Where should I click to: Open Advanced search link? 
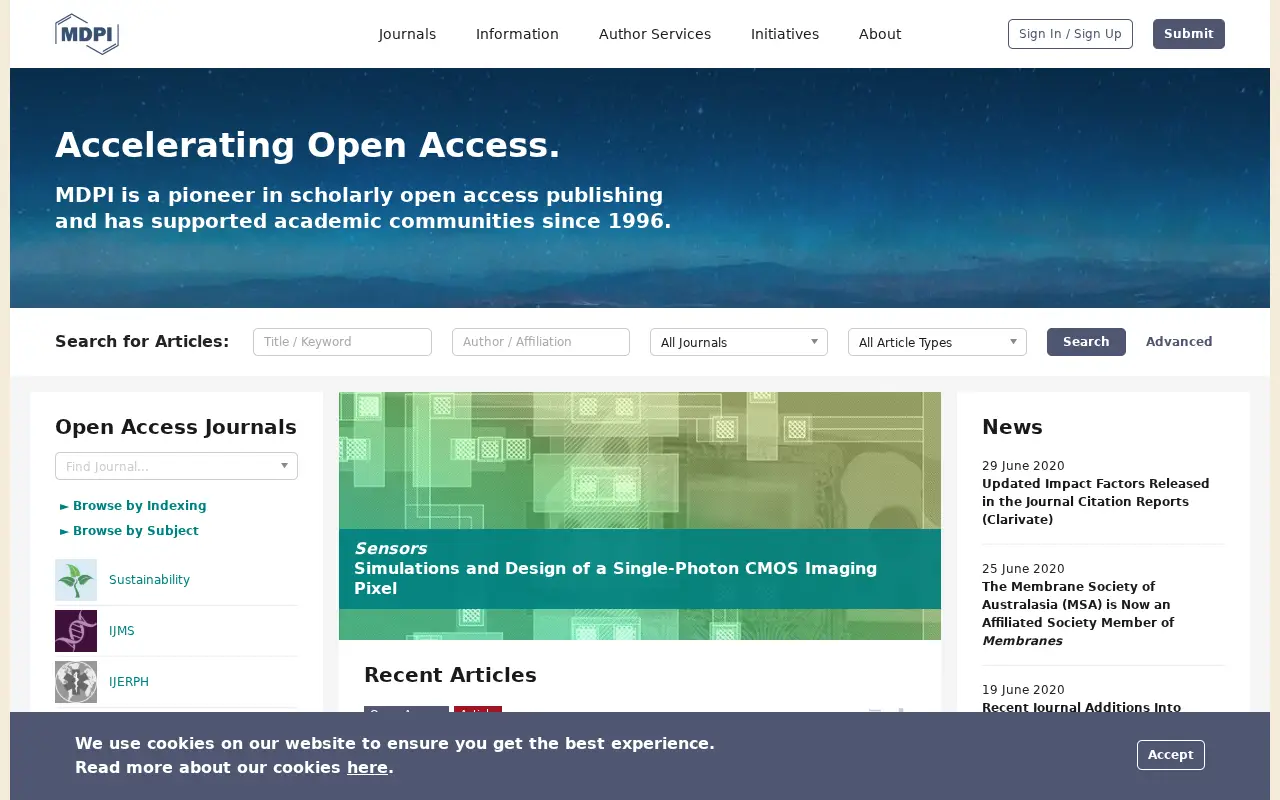[1179, 342]
